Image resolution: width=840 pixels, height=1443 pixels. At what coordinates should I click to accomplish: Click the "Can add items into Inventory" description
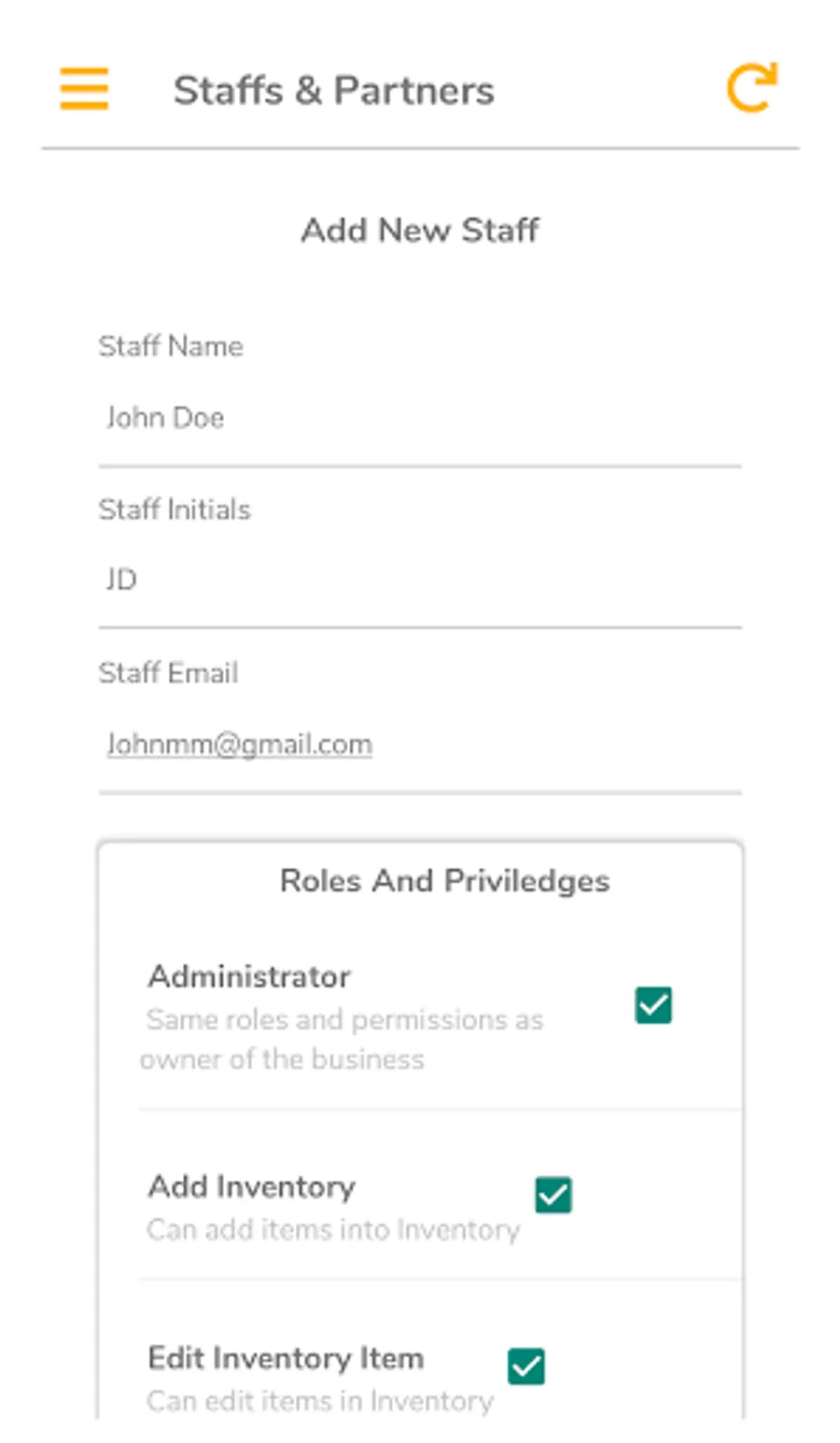[333, 1230]
